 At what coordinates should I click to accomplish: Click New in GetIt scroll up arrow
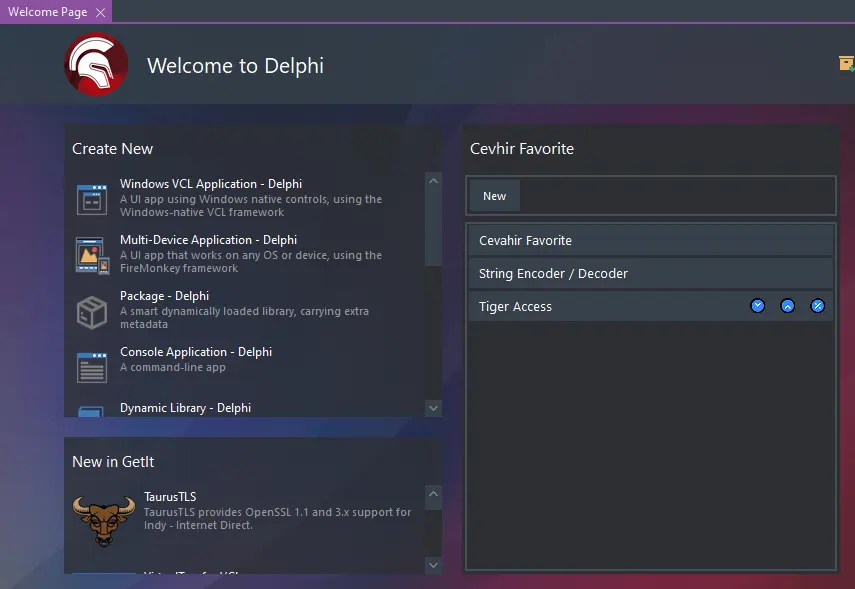click(433, 494)
